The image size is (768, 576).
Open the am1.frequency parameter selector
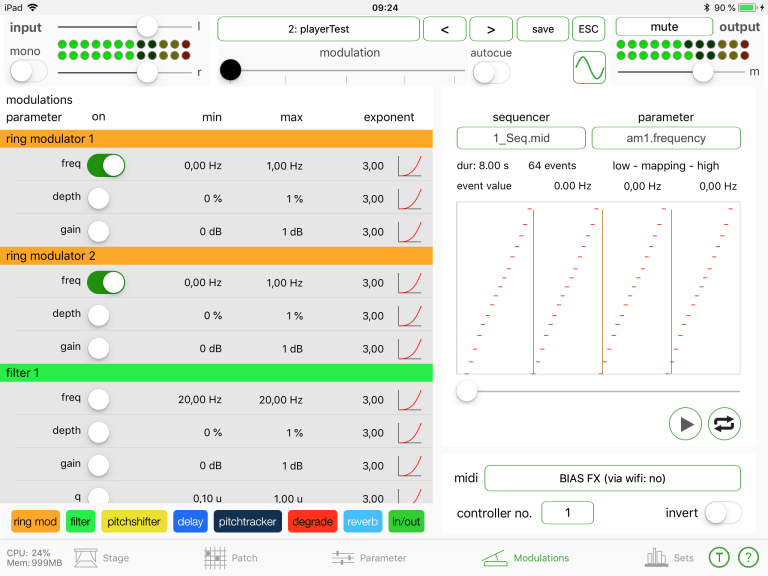666,138
